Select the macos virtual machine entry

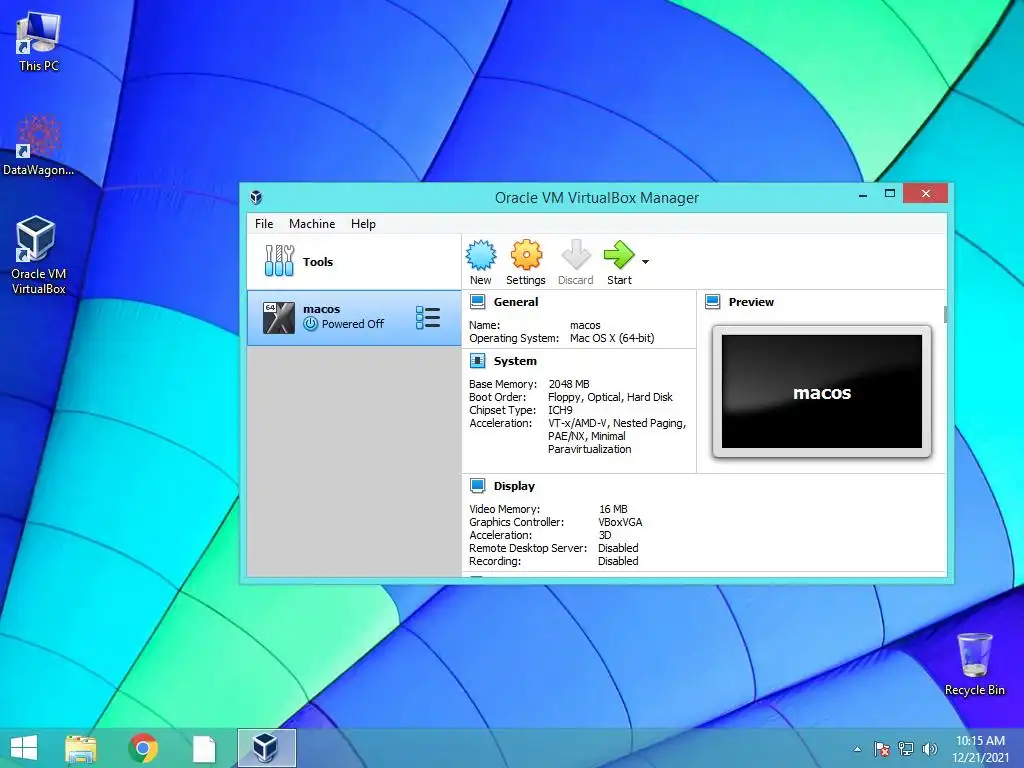[354, 317]
